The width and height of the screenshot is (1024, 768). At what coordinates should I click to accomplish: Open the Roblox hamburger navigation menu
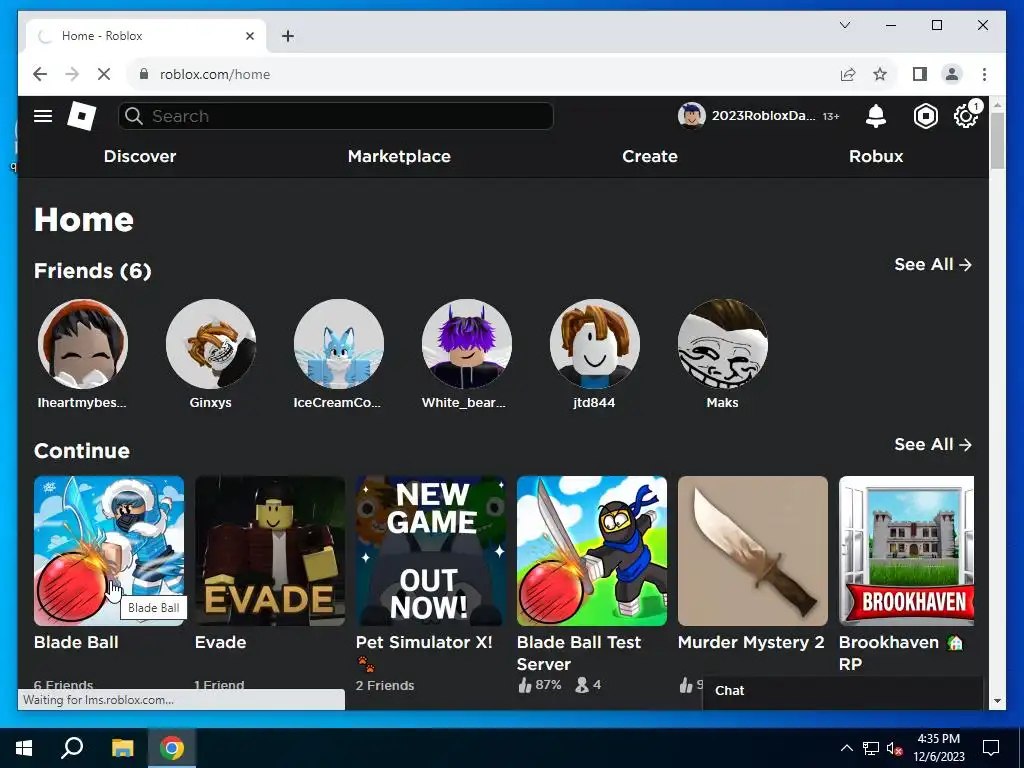(43, 116)
